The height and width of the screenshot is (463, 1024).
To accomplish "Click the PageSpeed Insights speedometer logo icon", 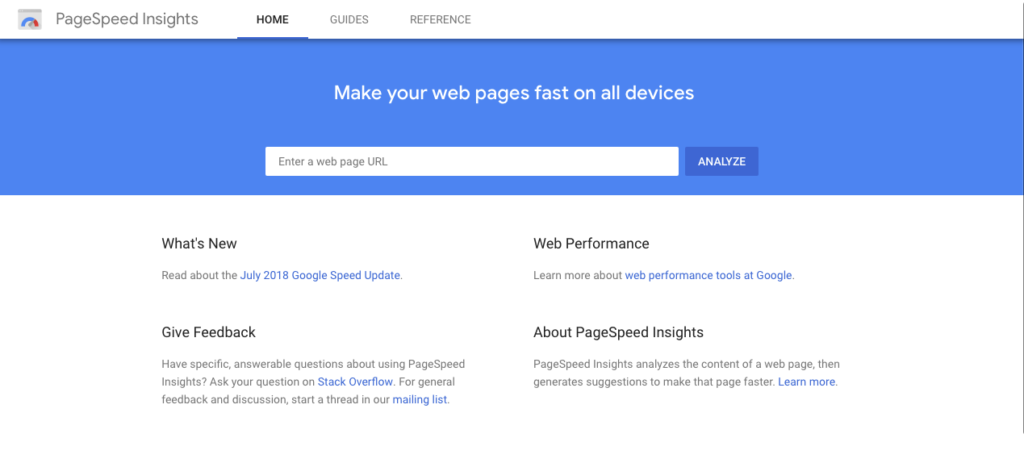I will (29, 20).
